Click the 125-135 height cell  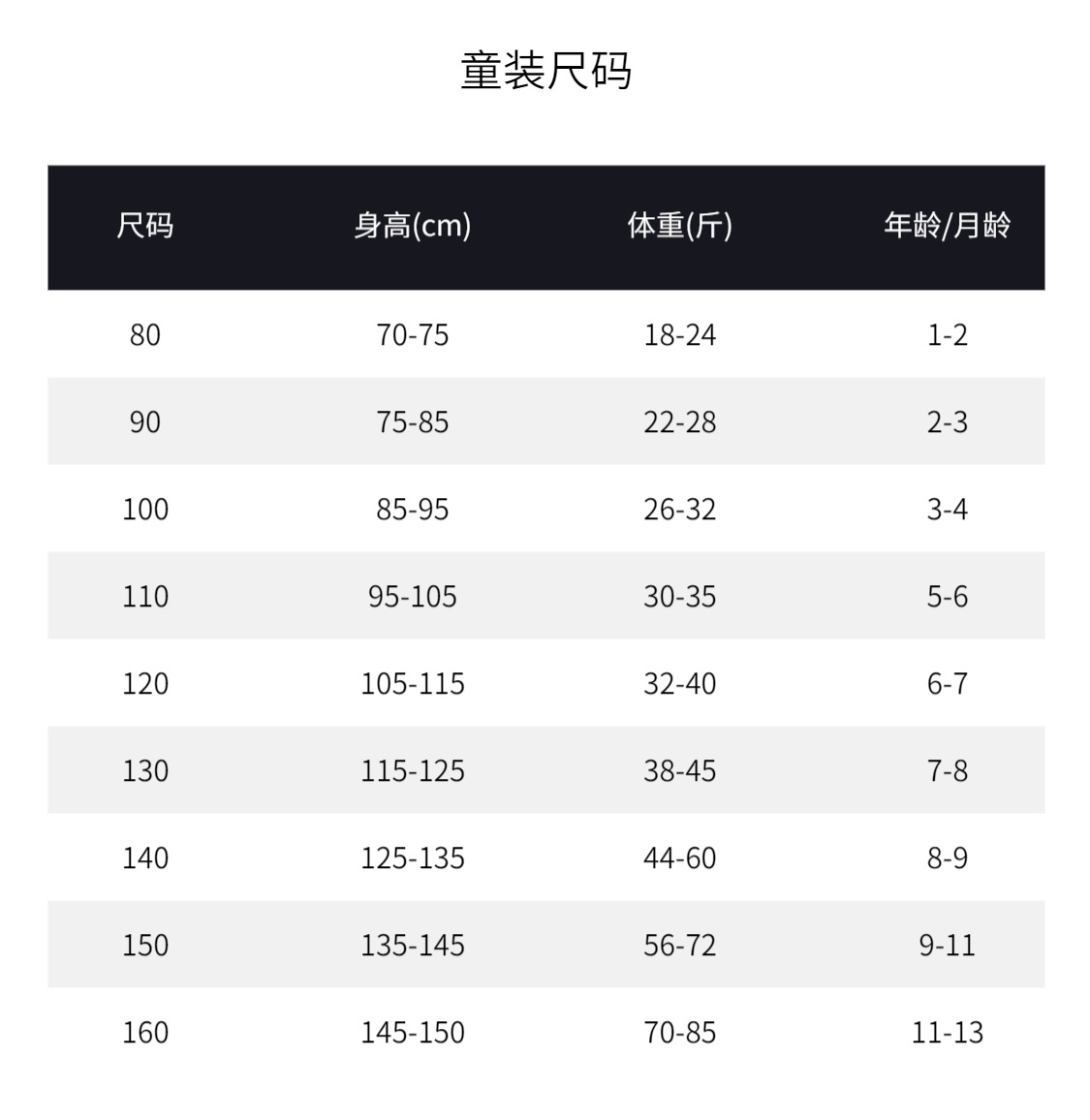tap(413, 858)
